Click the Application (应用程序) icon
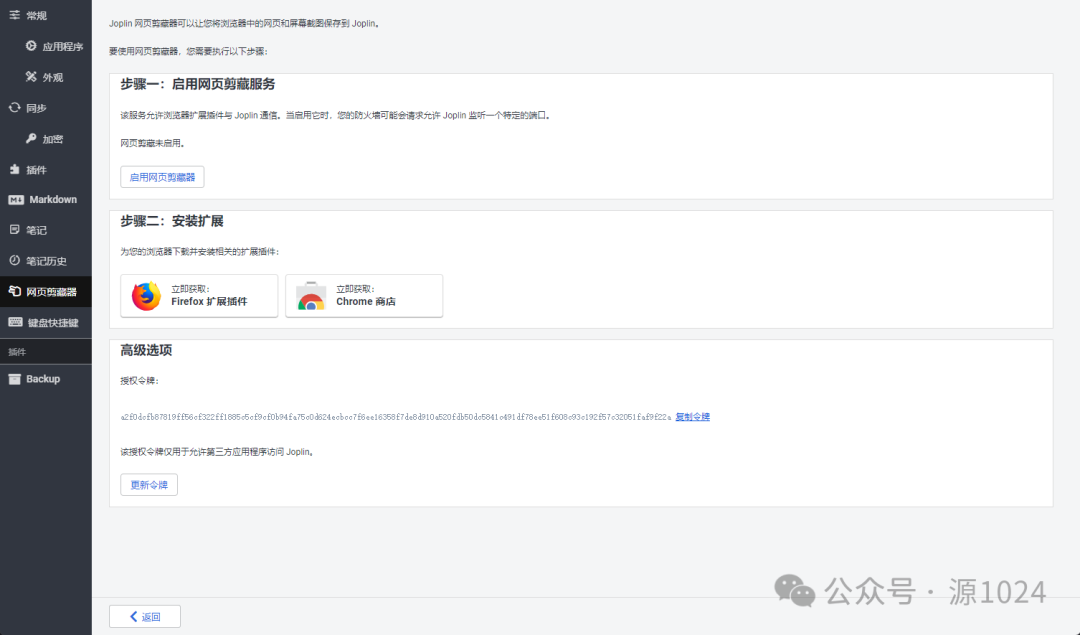This screenshot has width=1080, height=635. [31, 46]
